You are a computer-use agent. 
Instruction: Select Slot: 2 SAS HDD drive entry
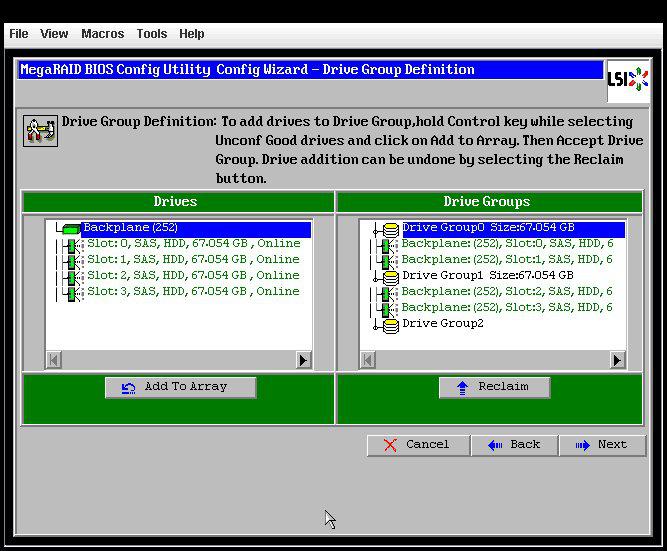(x=192, y=276)
